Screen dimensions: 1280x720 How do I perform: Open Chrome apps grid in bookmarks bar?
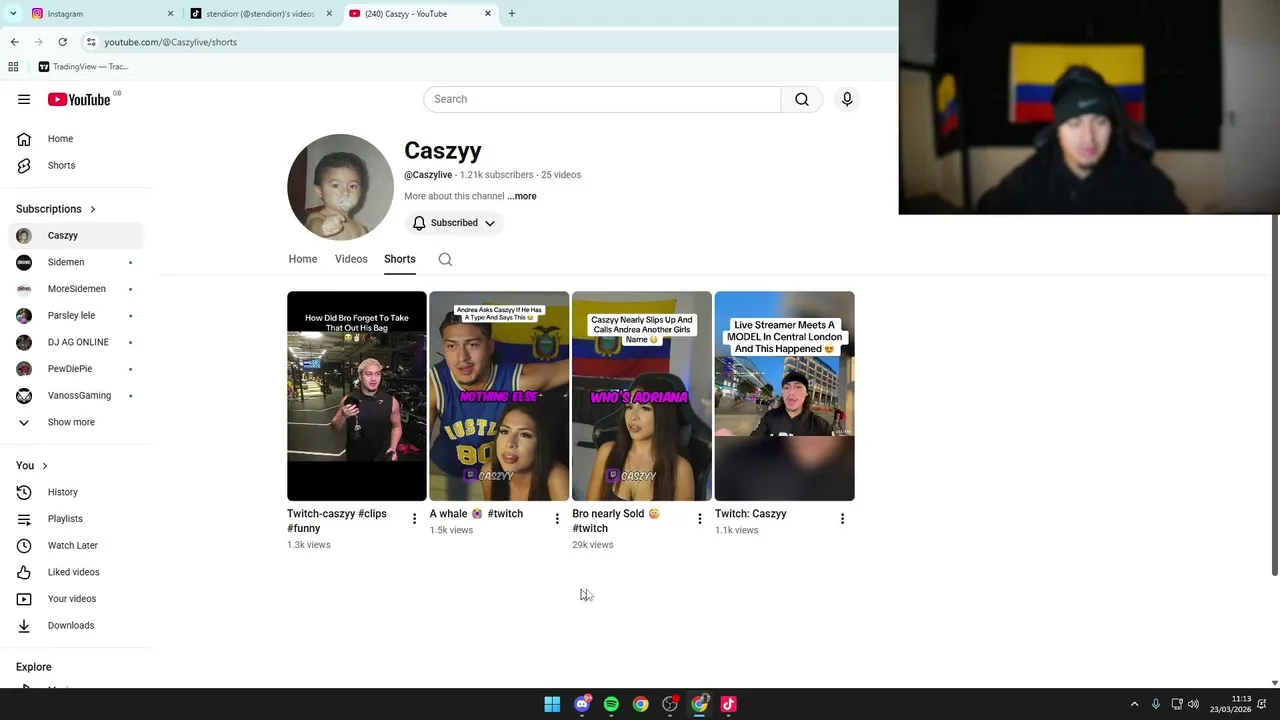click(13, 67)
